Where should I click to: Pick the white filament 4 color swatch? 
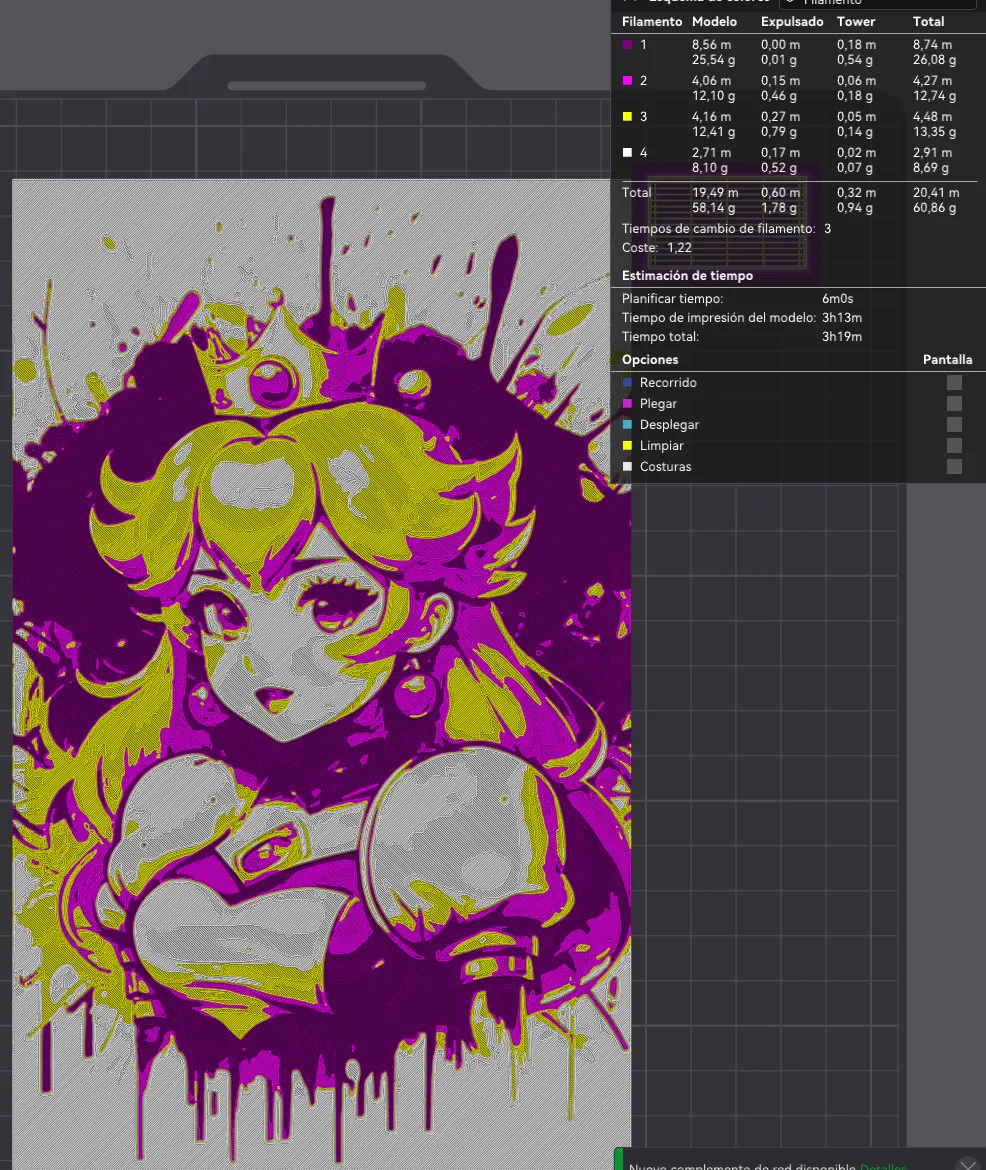(627, 153)
